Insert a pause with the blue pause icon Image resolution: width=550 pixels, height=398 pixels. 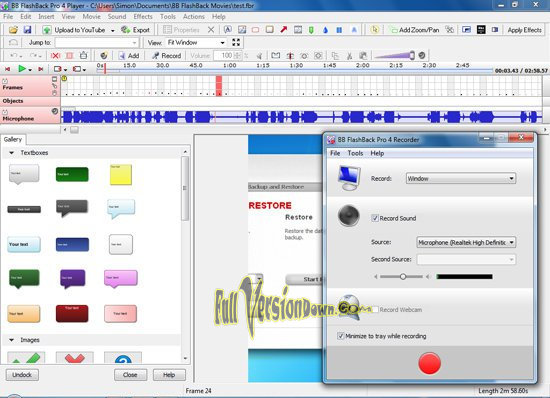pos(339,30)
